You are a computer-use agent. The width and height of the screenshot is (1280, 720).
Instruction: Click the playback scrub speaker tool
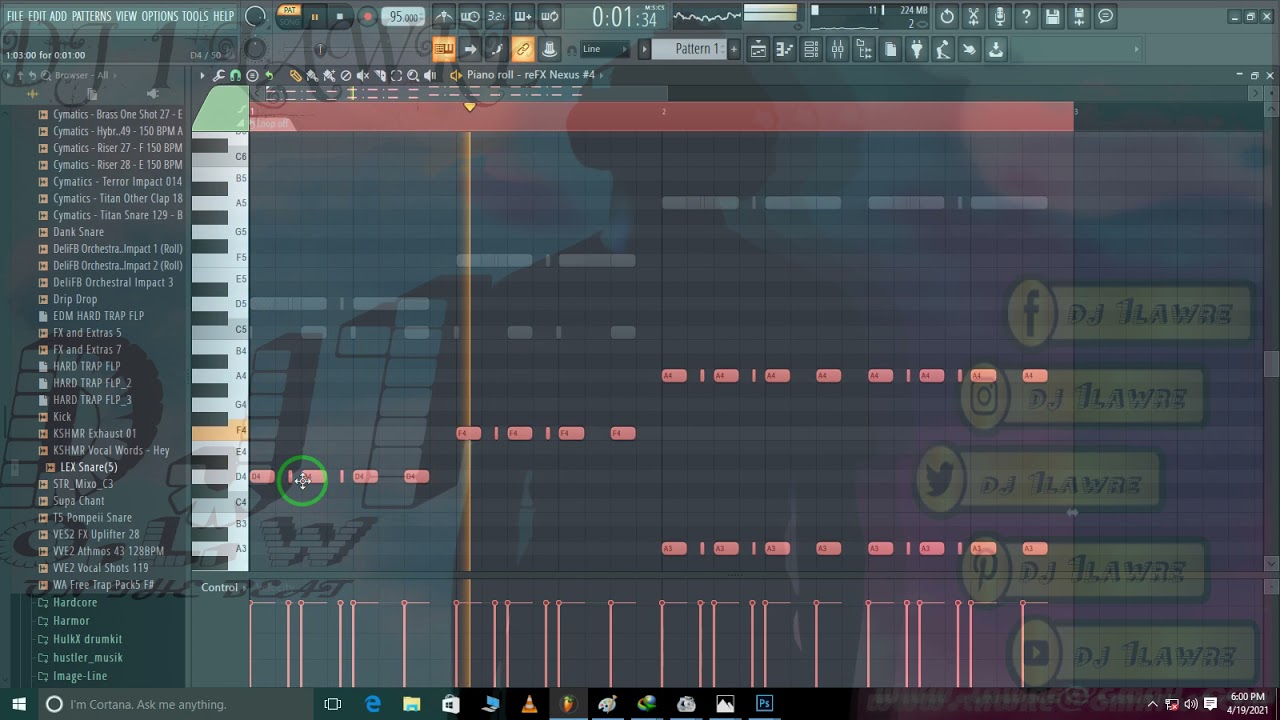[430, 75]
